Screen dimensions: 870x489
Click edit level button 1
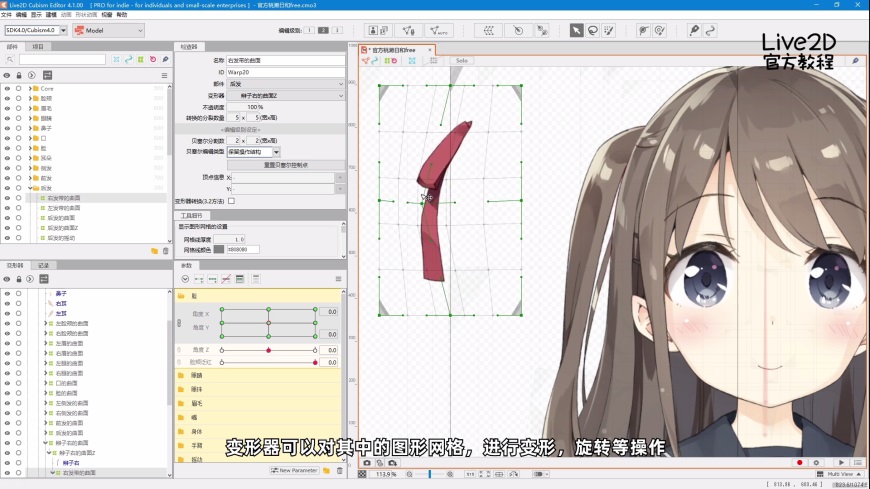pyautogui.click(x=309, y=31)
